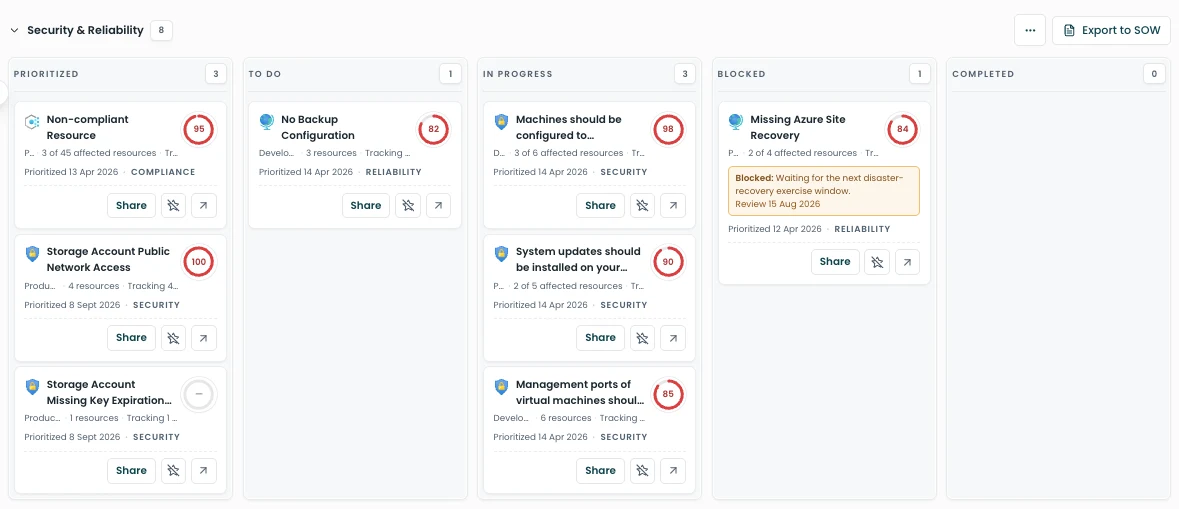
Task: Click shield icon on Management ports card
Action: [x=501, y=386]
